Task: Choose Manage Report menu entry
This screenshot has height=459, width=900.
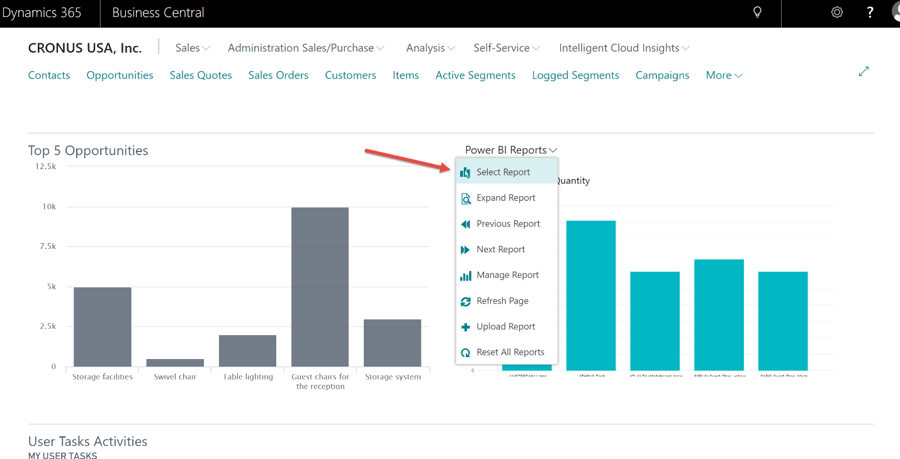Action: [506, 275]
